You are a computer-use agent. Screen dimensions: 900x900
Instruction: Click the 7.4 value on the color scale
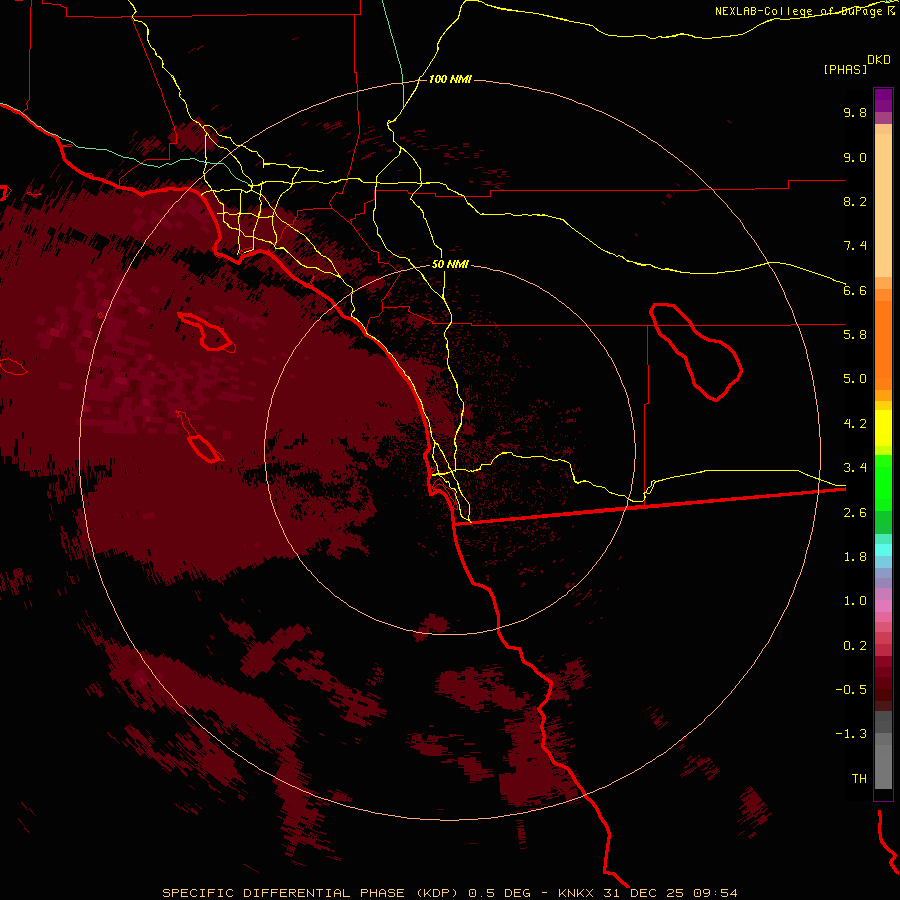(x=855, y=246)
